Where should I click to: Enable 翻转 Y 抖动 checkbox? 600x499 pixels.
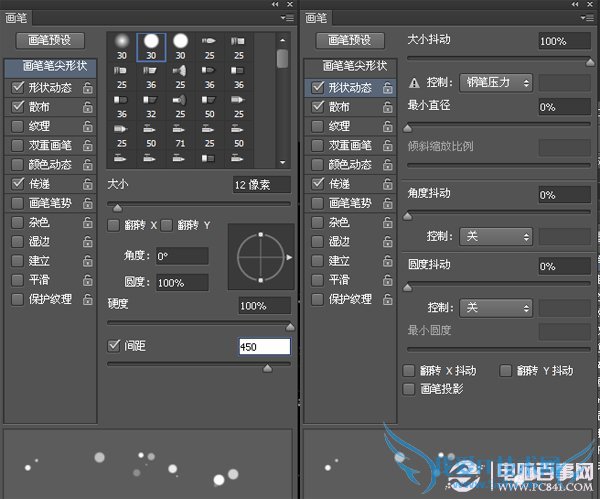coord(505,370)
